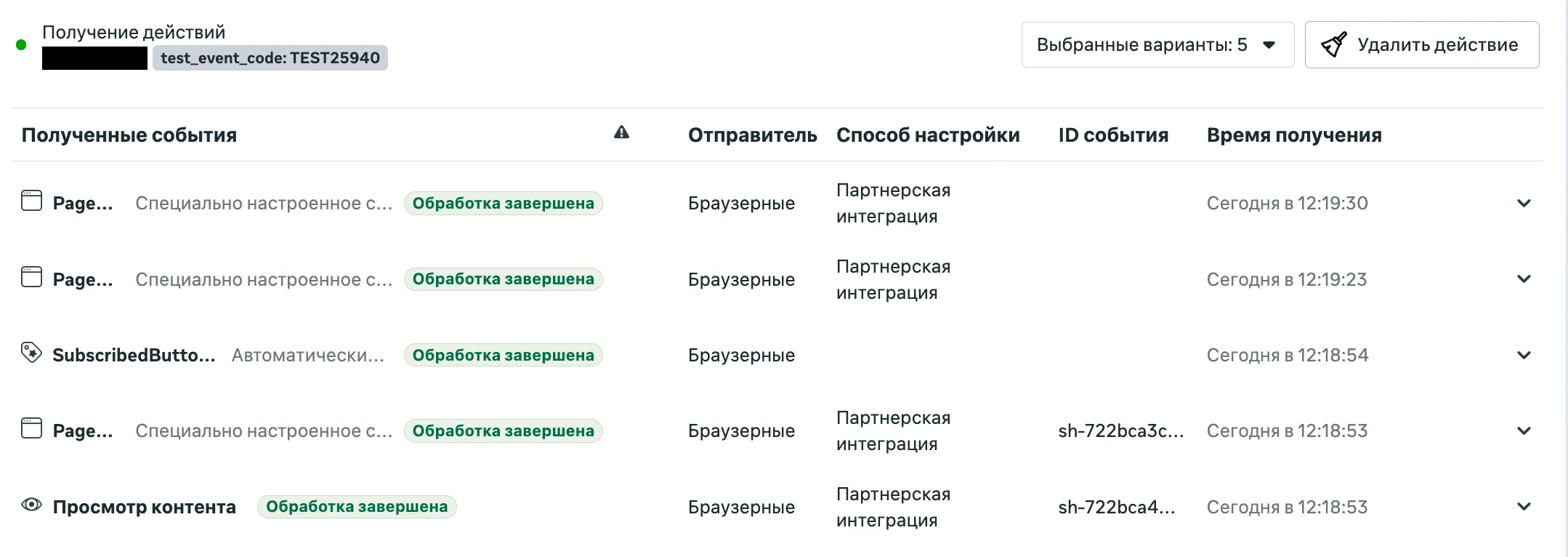The width and height of the screenshot is (1568, 557).
Task: Click the tag icon beside SubscribedButto… event
Action: pos(31,353)
